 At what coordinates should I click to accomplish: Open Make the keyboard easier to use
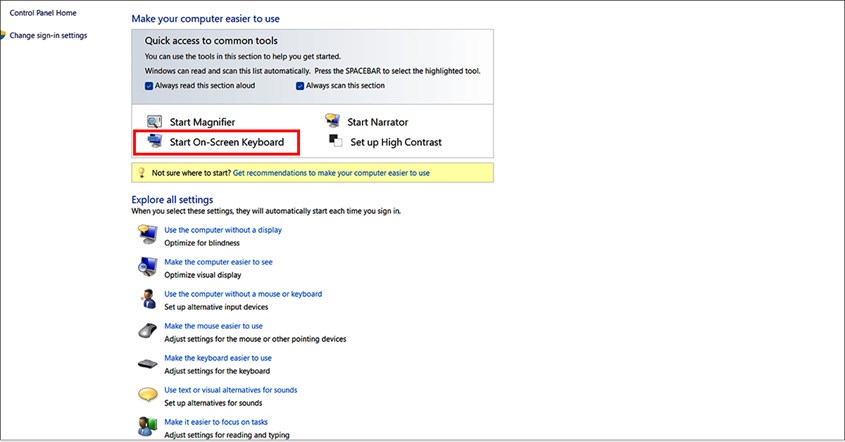pyautogui.click(x=218, y=358)
